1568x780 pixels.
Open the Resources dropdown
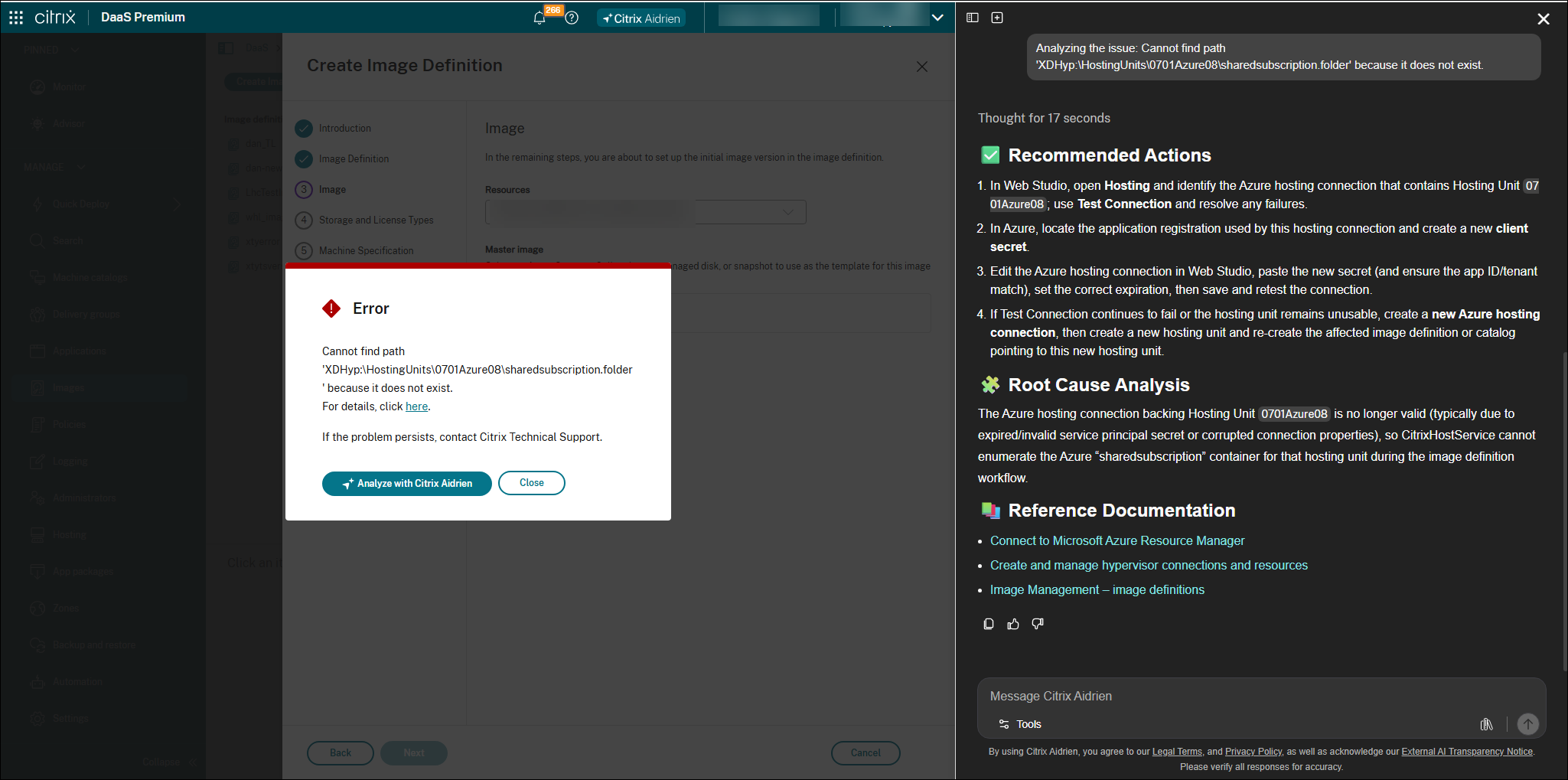[x=646, y=212]
